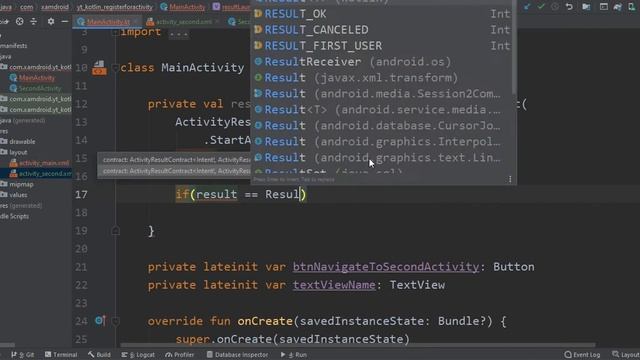Select java (generated) node in project tree
The height and width of the screenshot is (360, 640).
pyautogui.click(x=22, y=120)
